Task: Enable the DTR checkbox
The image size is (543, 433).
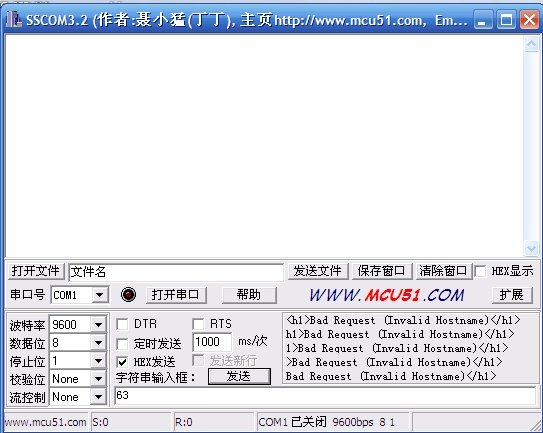Action: tap(122, 325)
